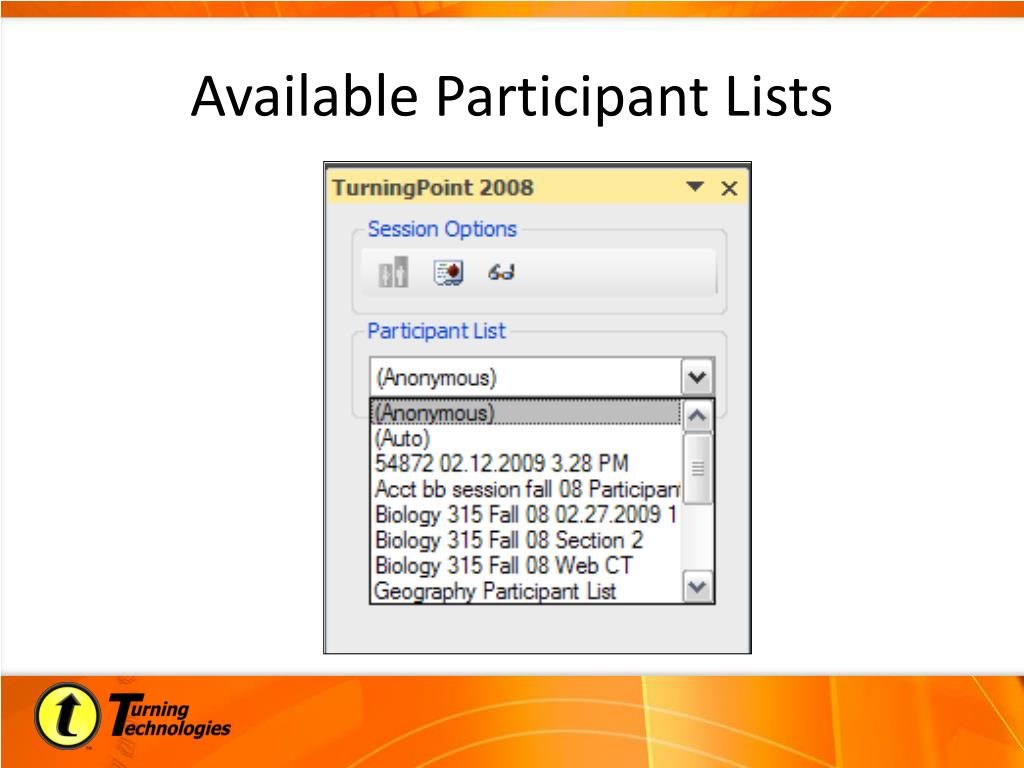Viewport: 1024px width, 768px height.
Task: Select the (Auto) list entry
Action: tap(526, 438)
